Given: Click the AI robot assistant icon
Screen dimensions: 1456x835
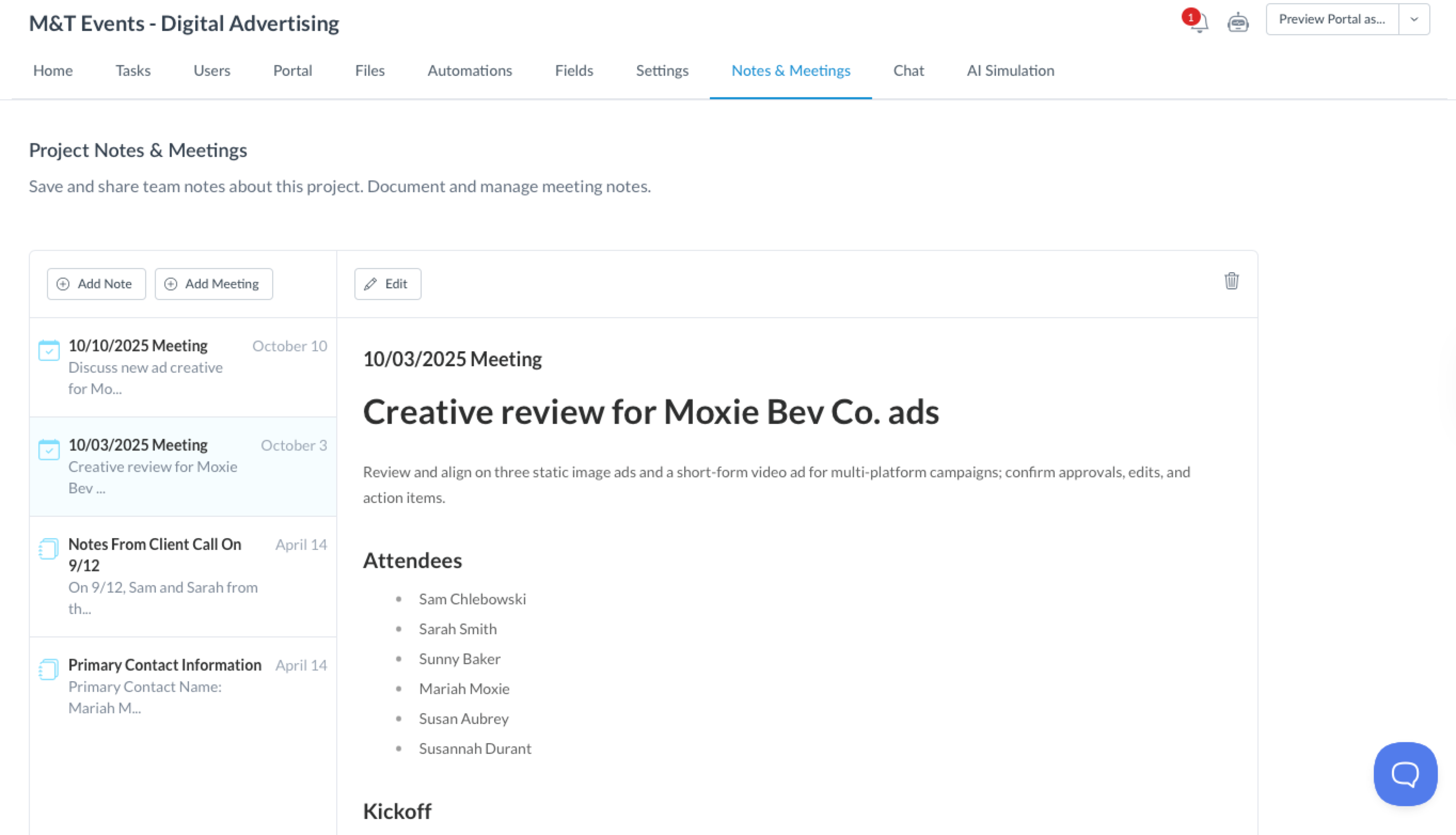Looking at the screenshot, I should pyautogui.click(x=1238, y=22).
